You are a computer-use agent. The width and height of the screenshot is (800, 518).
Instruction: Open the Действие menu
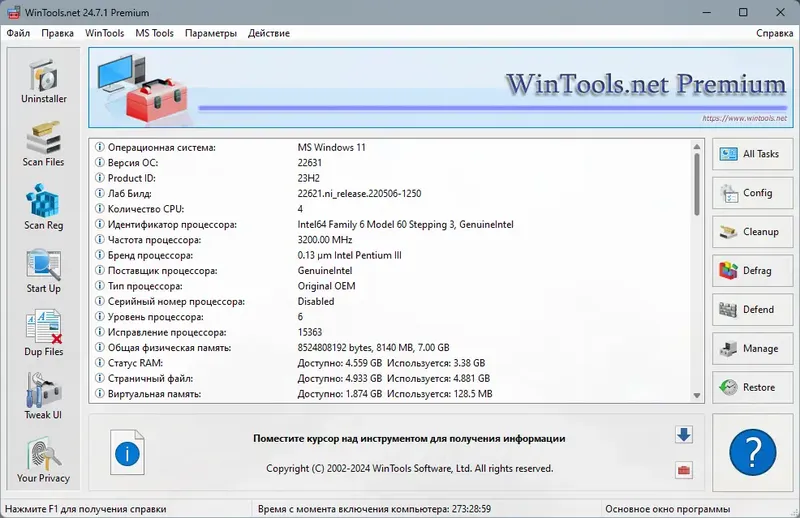pyautogui.click(x=268, y=33)
